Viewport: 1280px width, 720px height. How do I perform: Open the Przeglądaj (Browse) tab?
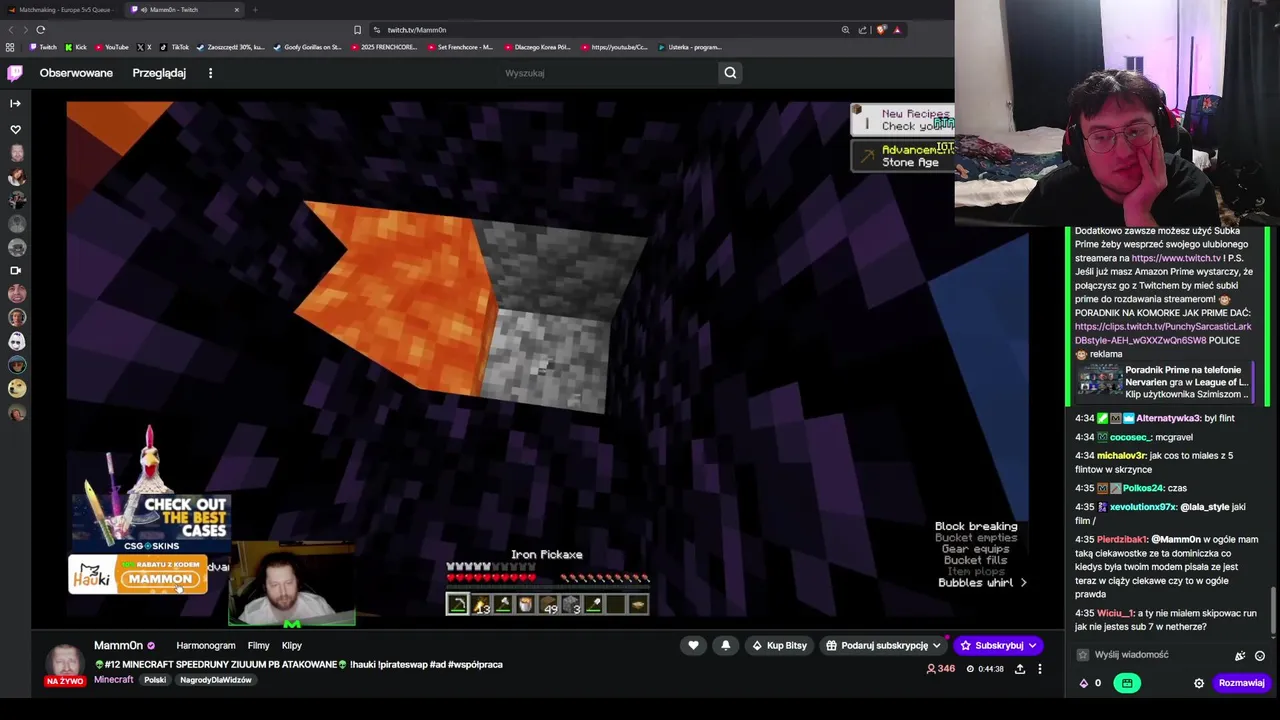(x=159, y=73)
